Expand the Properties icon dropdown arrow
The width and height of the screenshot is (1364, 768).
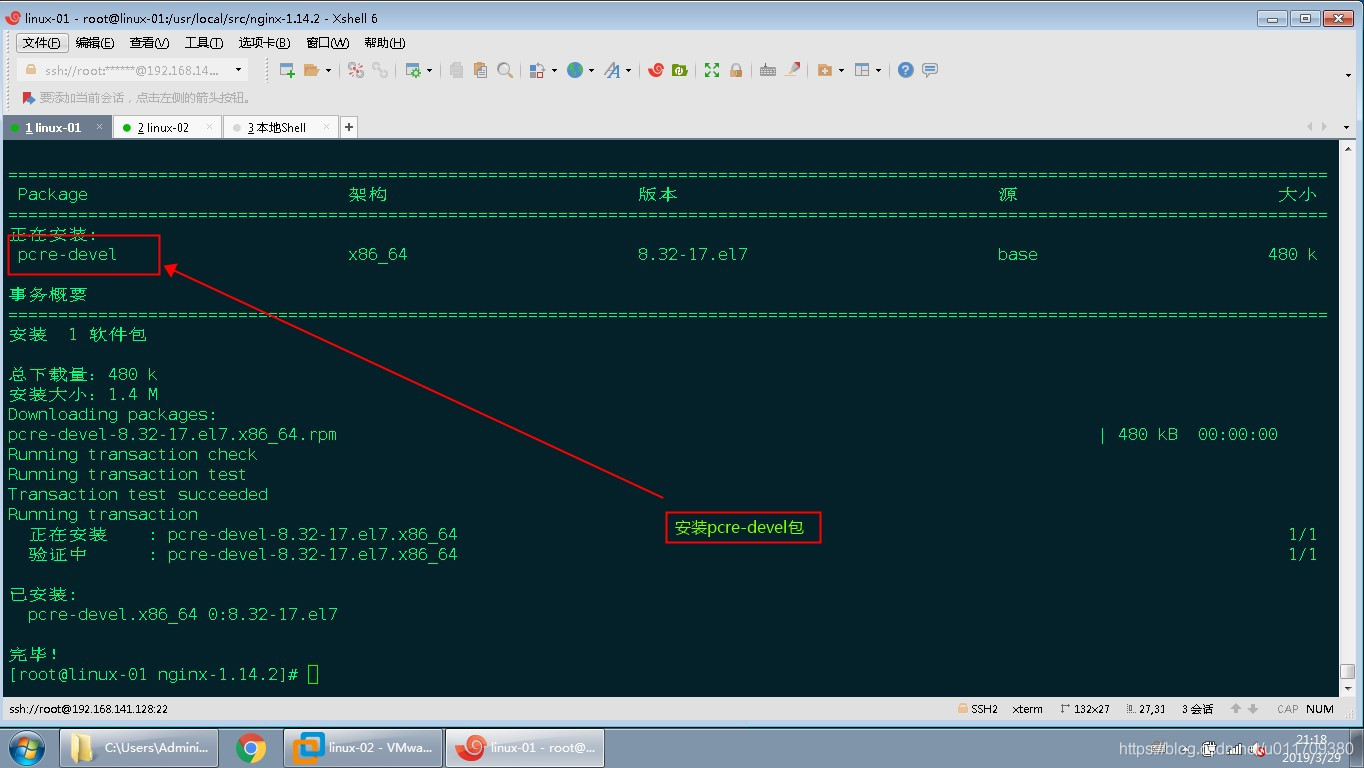429,70
